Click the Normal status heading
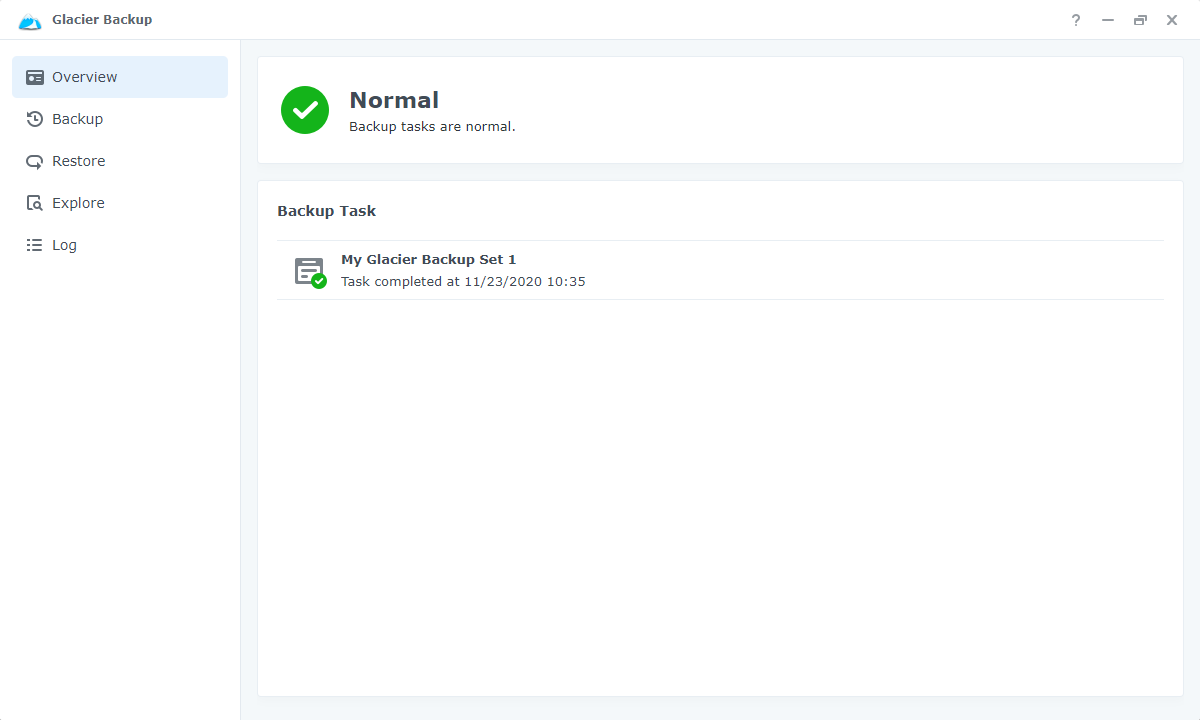 (394, 100)
